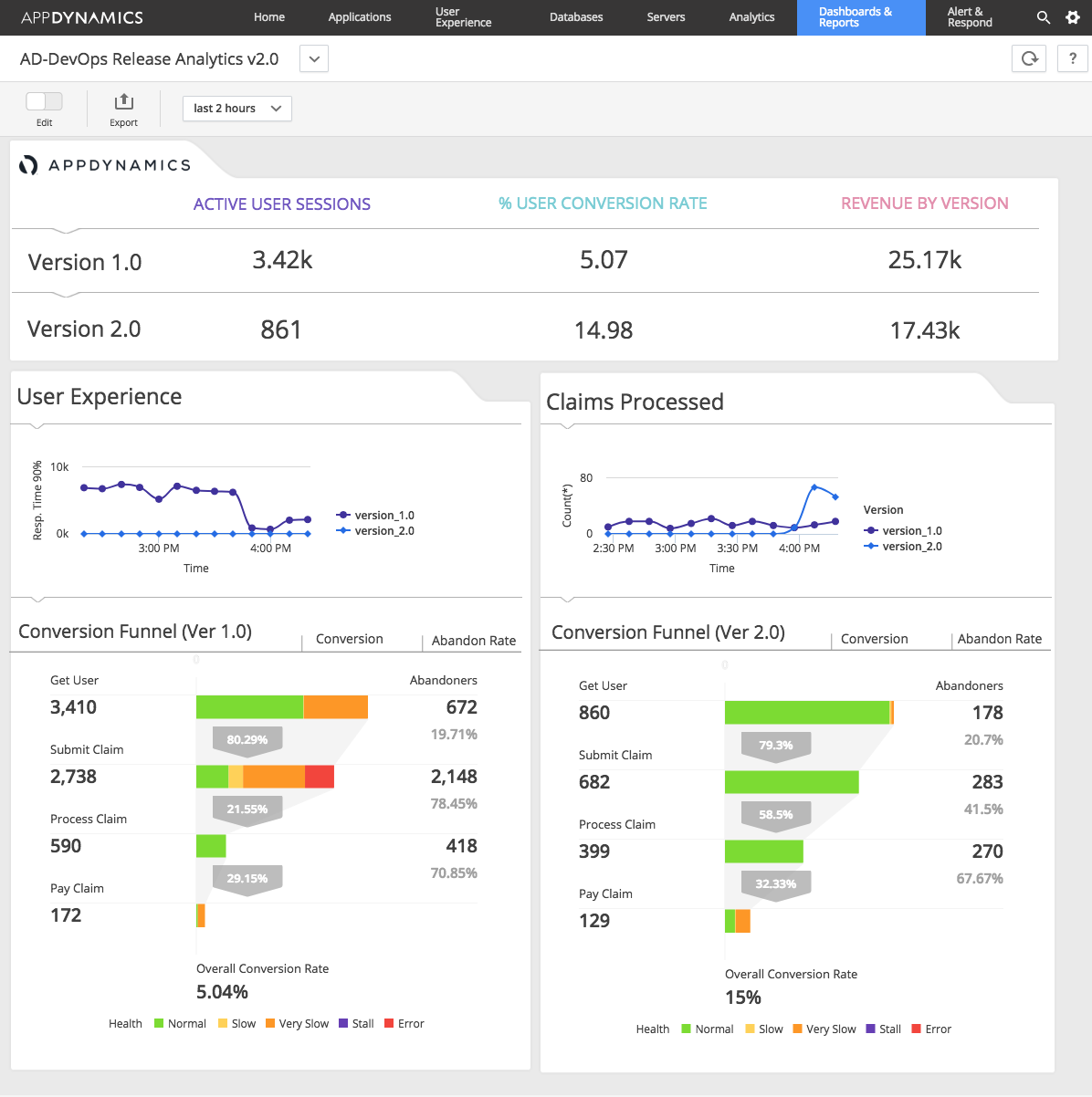Click the Submit Claim count 2,738
This screenshot has height=1097, width=1092.
point(73,777)
